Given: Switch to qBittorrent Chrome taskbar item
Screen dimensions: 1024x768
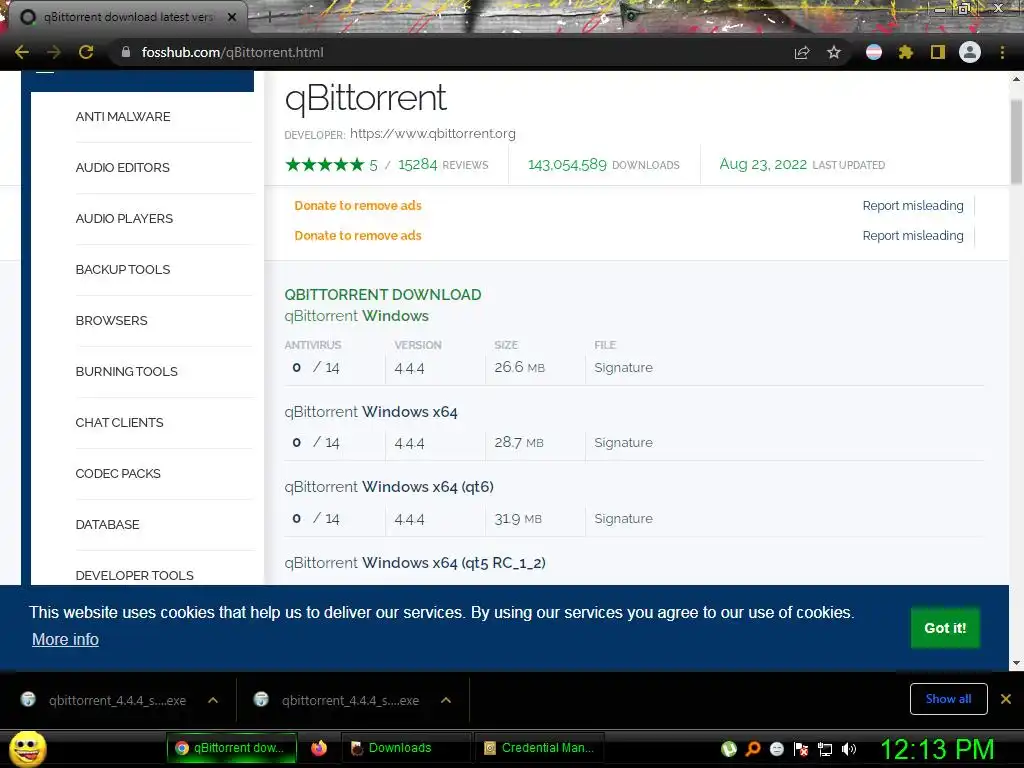Looking at the screenshot, I should (x=231, y=748).
